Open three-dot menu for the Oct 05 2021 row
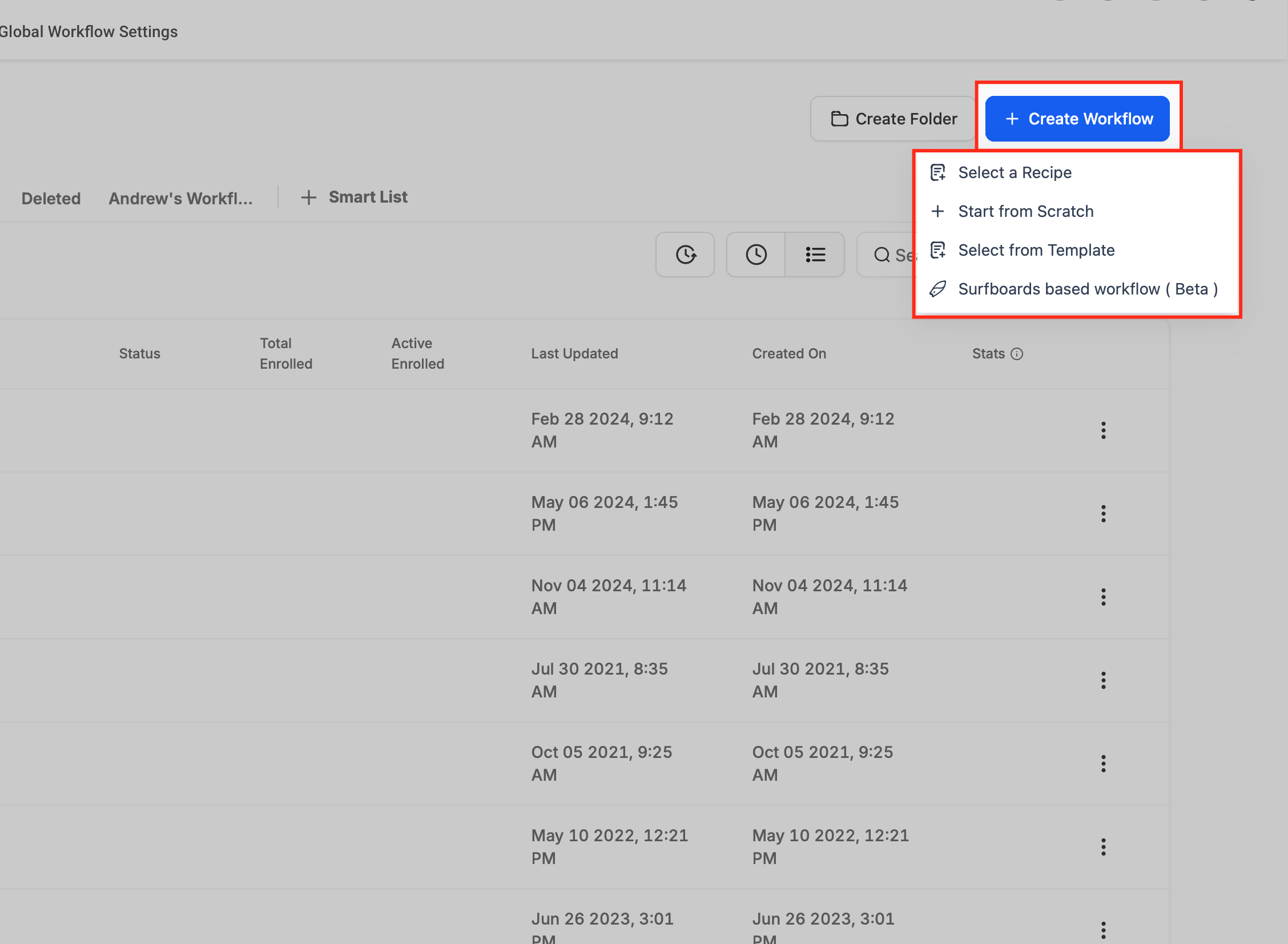 point(1103,764)
